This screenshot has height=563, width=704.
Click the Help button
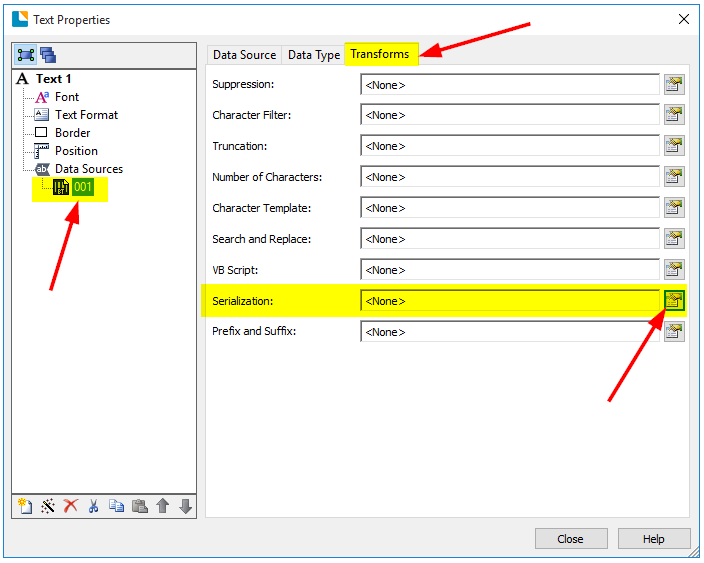pyautogui.click(x=653, y=539)
